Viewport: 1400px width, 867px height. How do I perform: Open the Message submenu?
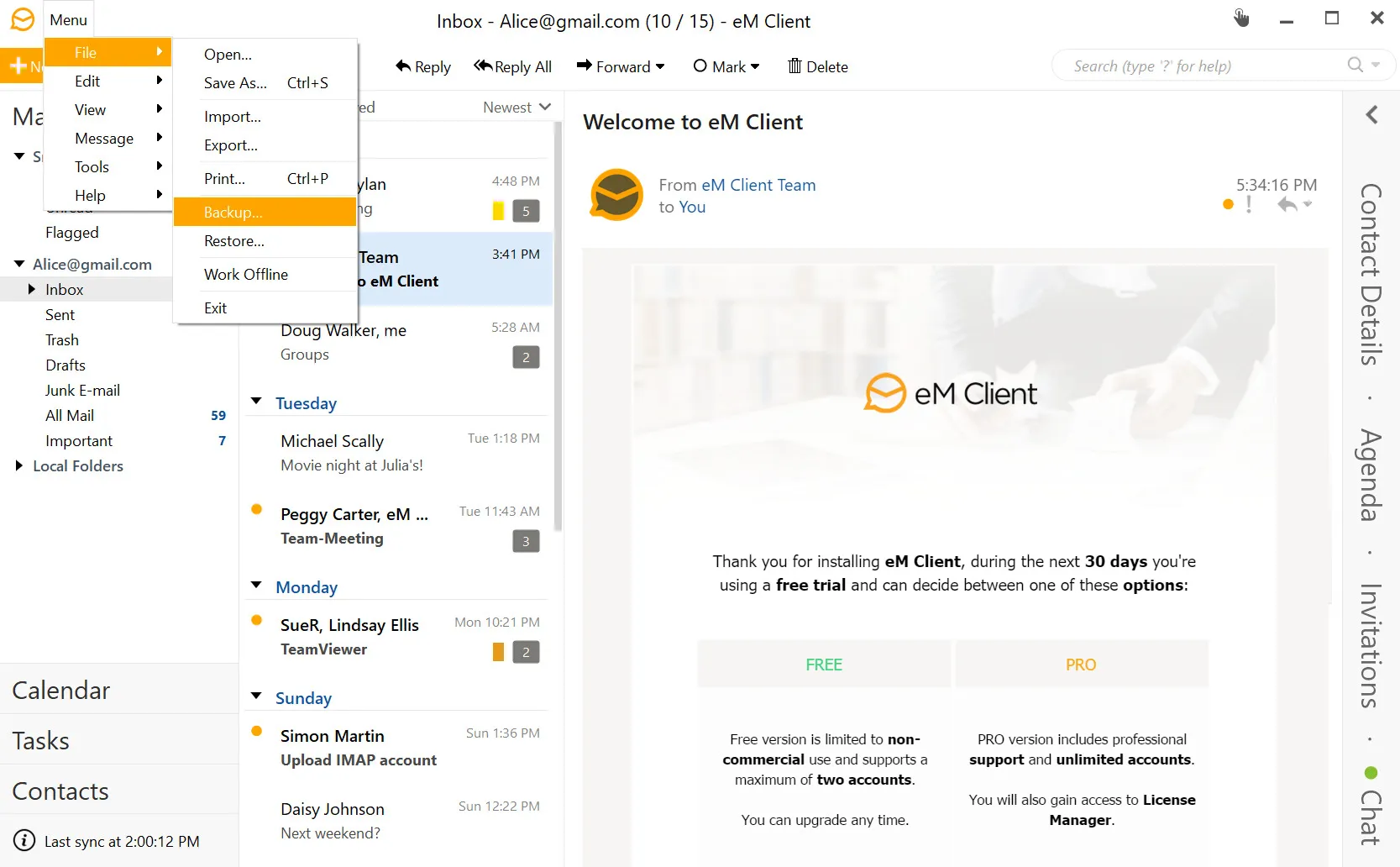point(108,138)
